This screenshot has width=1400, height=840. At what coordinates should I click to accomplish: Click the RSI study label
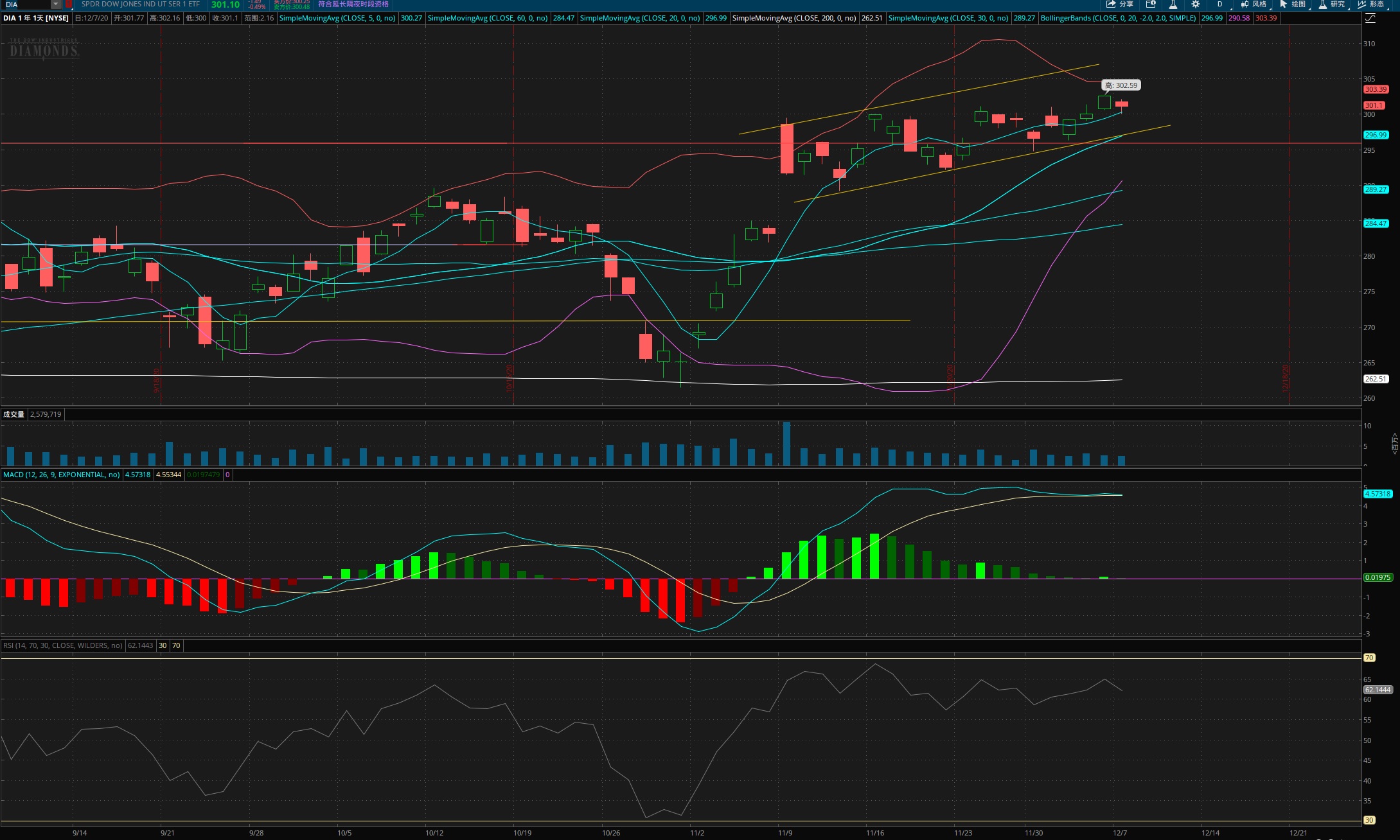pos(62,645)
